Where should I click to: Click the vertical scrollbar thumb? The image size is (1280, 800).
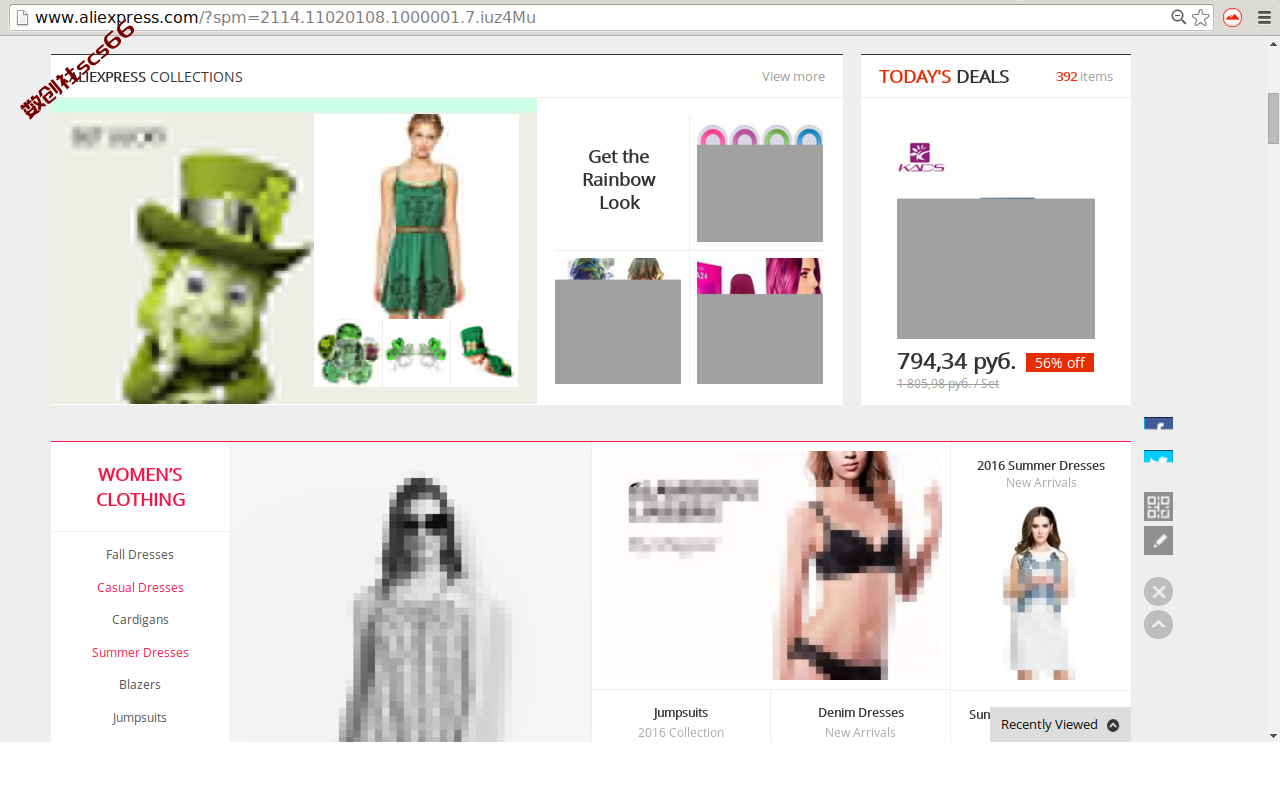pos(1273,118)
